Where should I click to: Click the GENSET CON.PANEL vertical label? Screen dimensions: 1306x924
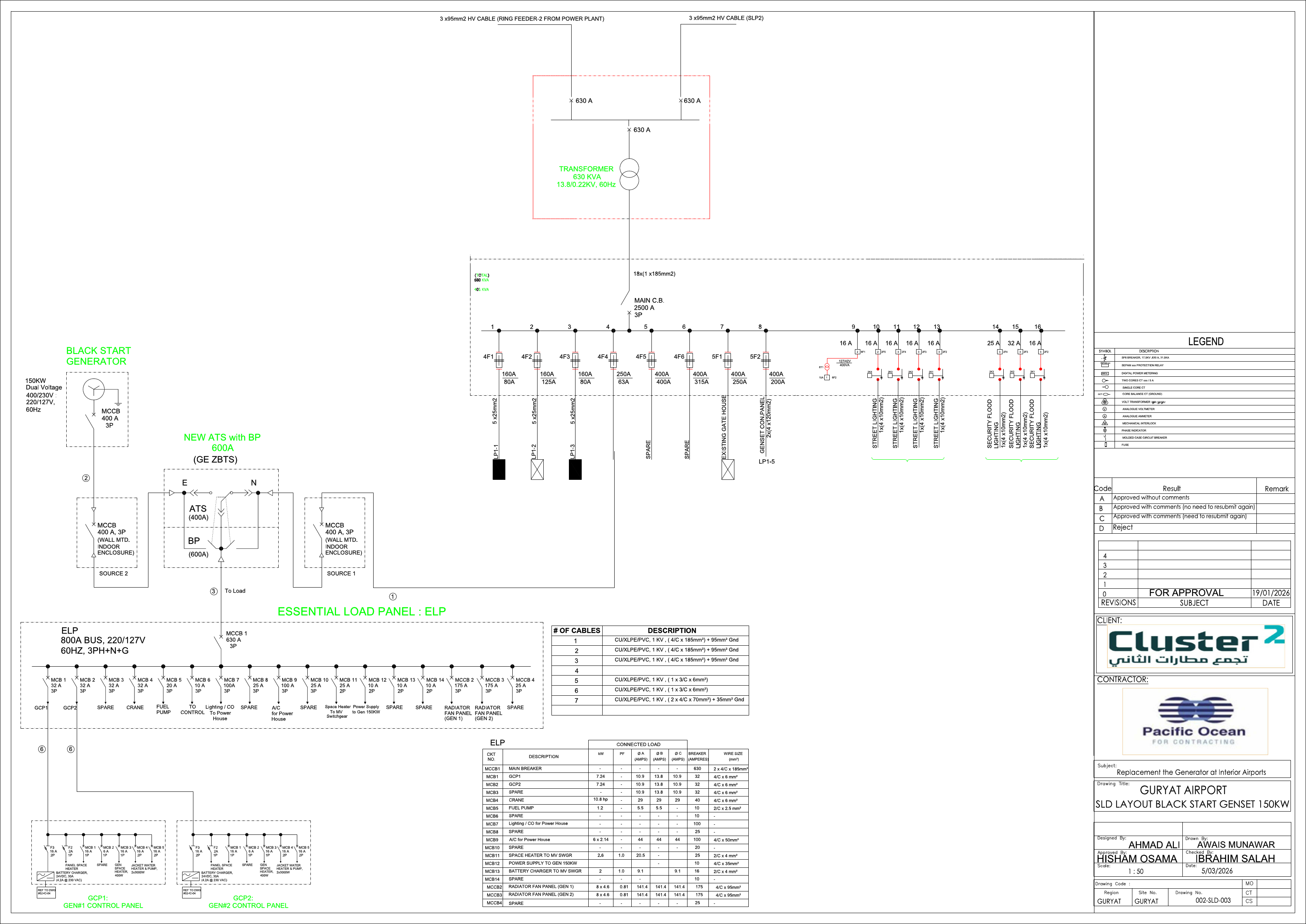tap(763, 425)
